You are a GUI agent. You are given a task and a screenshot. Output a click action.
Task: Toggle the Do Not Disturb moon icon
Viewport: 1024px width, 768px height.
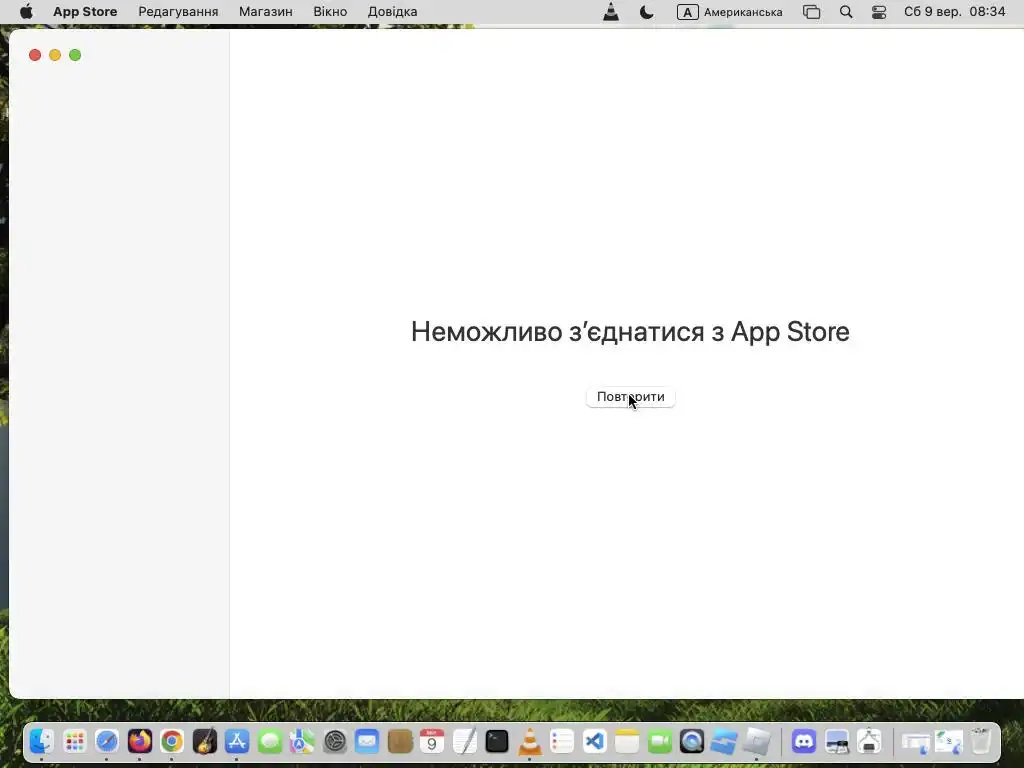646,12
